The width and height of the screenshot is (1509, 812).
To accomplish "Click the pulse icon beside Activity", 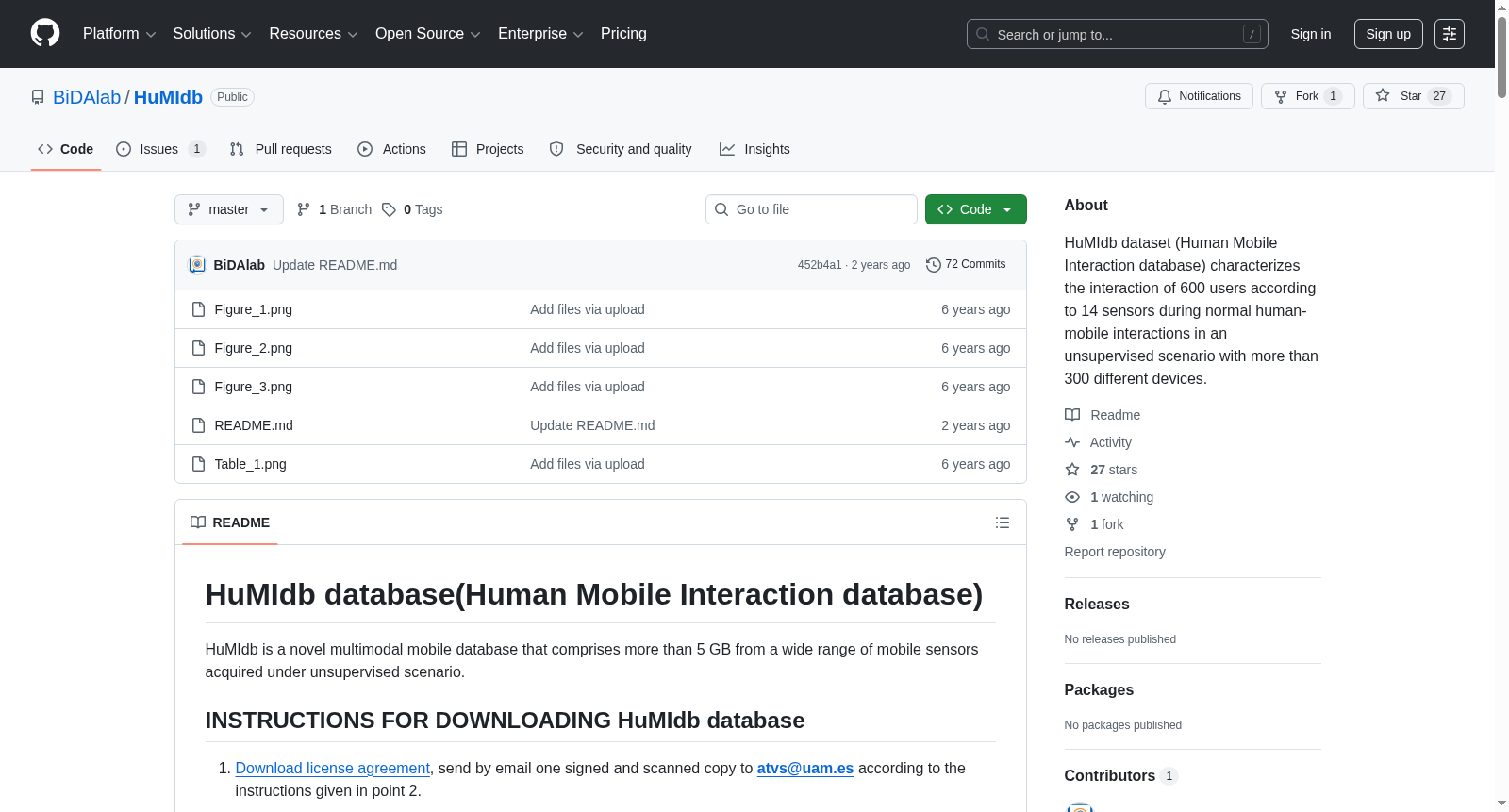I will click(x=1072, y=442).
